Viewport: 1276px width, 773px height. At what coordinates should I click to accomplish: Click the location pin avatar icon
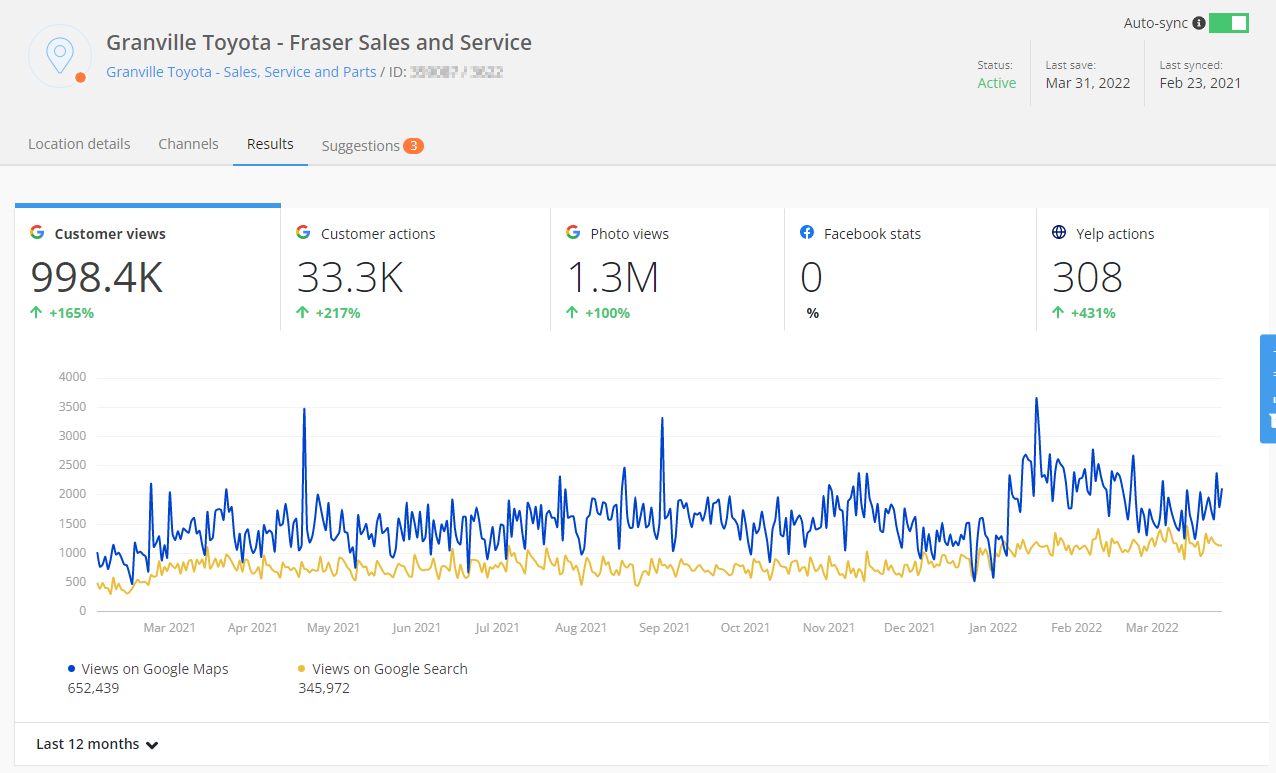click(60, 56)
